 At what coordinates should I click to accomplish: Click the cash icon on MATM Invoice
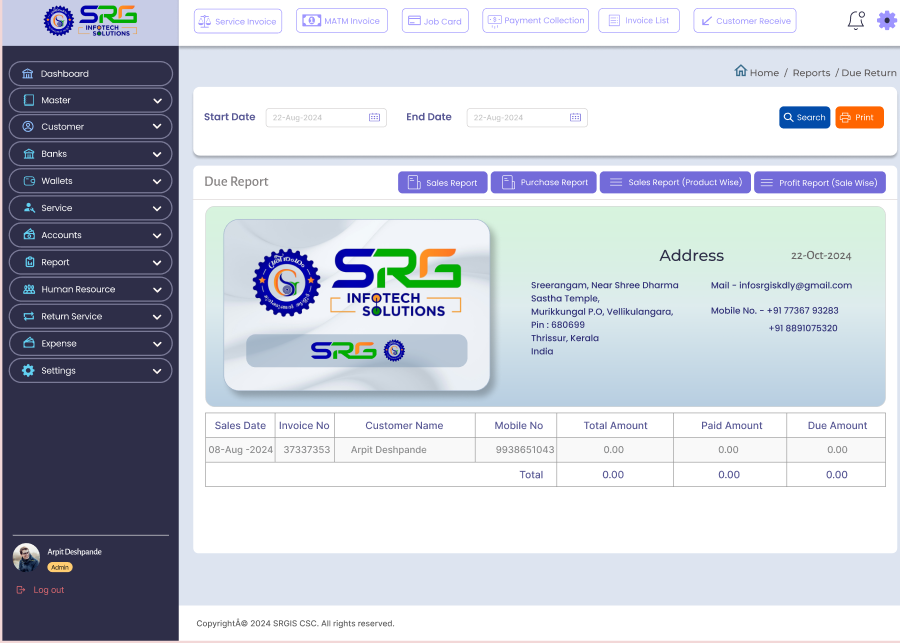pos(311,21)
